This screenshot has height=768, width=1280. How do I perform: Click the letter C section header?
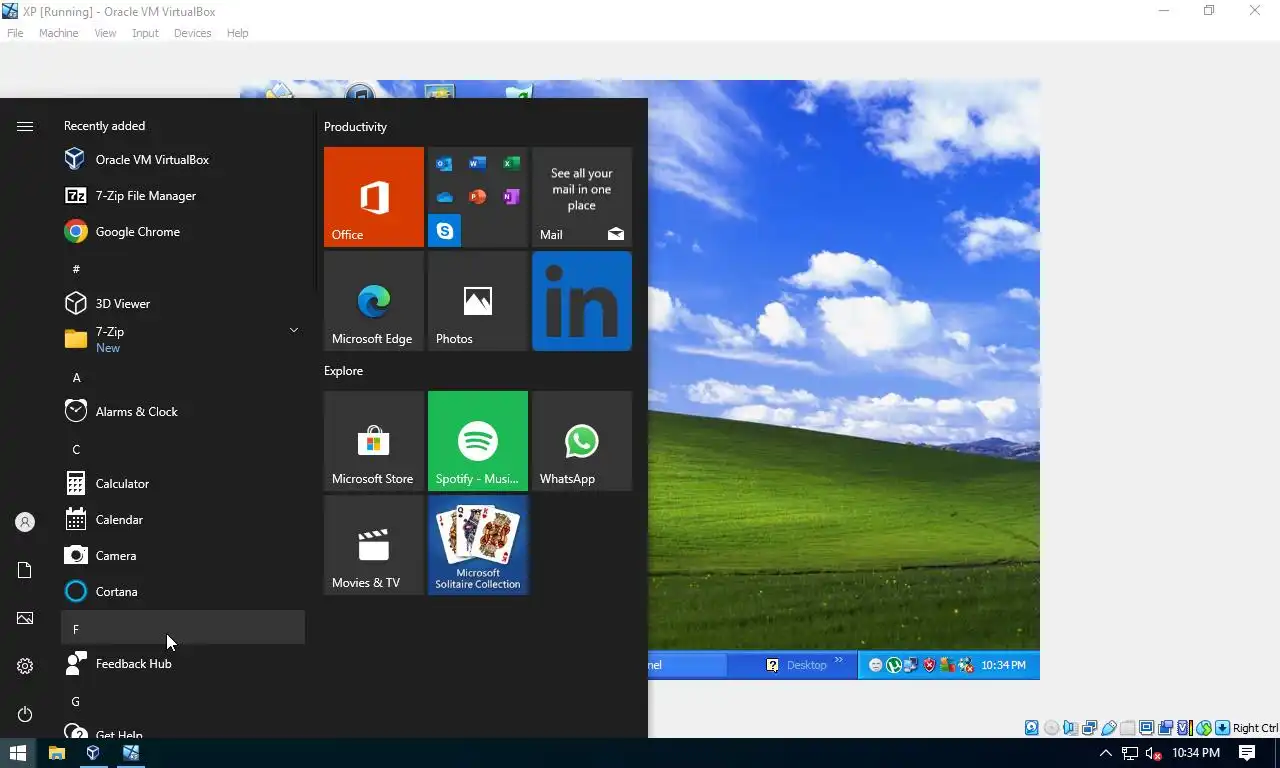[183, 449]
